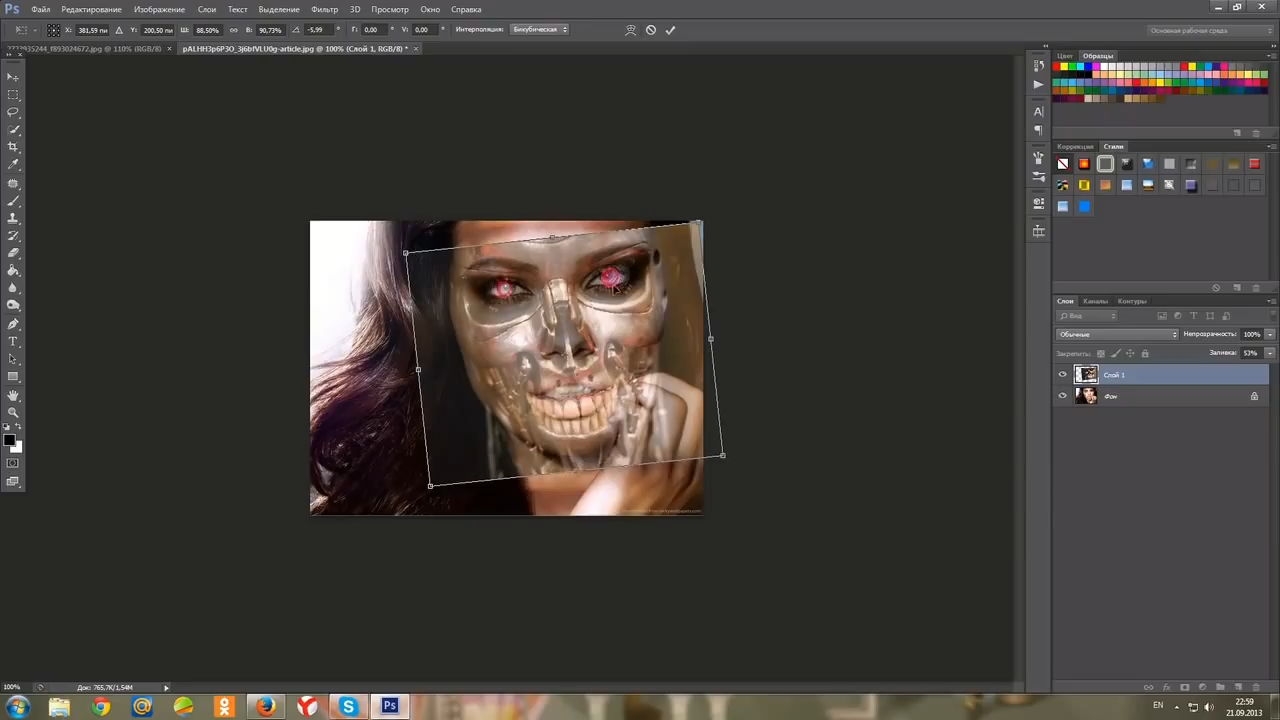This screenshot has height=720, width=1280.
Task: Open the Изображение menu
Action: click(159, 9)
